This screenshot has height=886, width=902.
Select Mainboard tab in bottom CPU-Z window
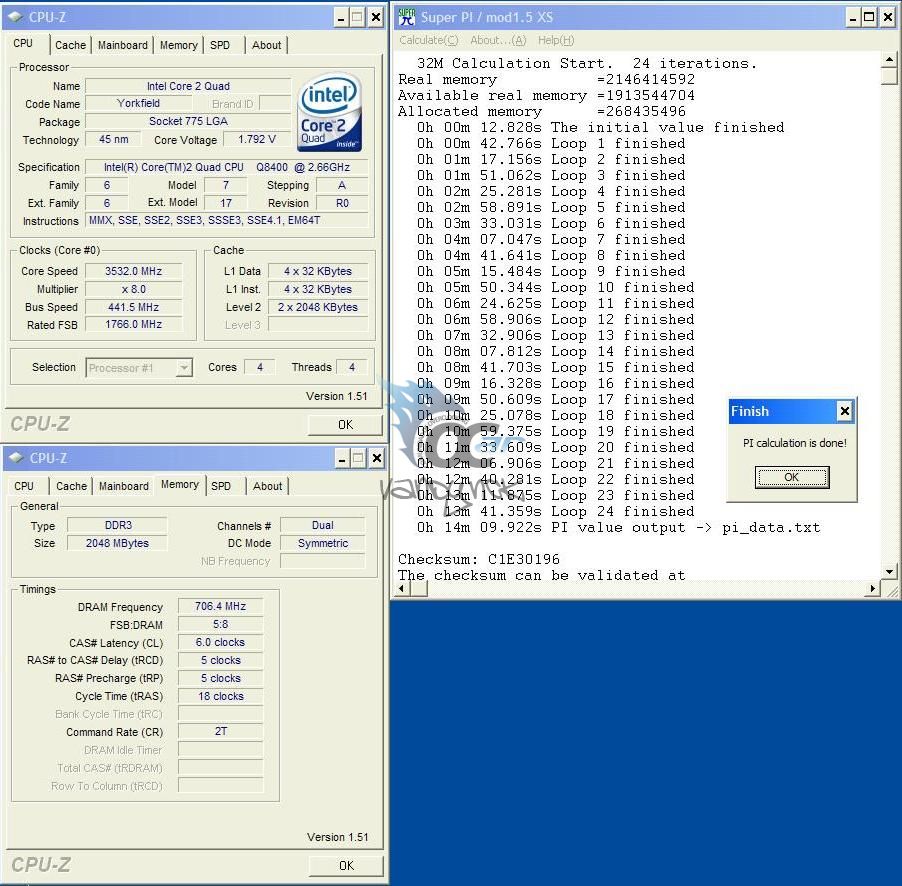124,486
